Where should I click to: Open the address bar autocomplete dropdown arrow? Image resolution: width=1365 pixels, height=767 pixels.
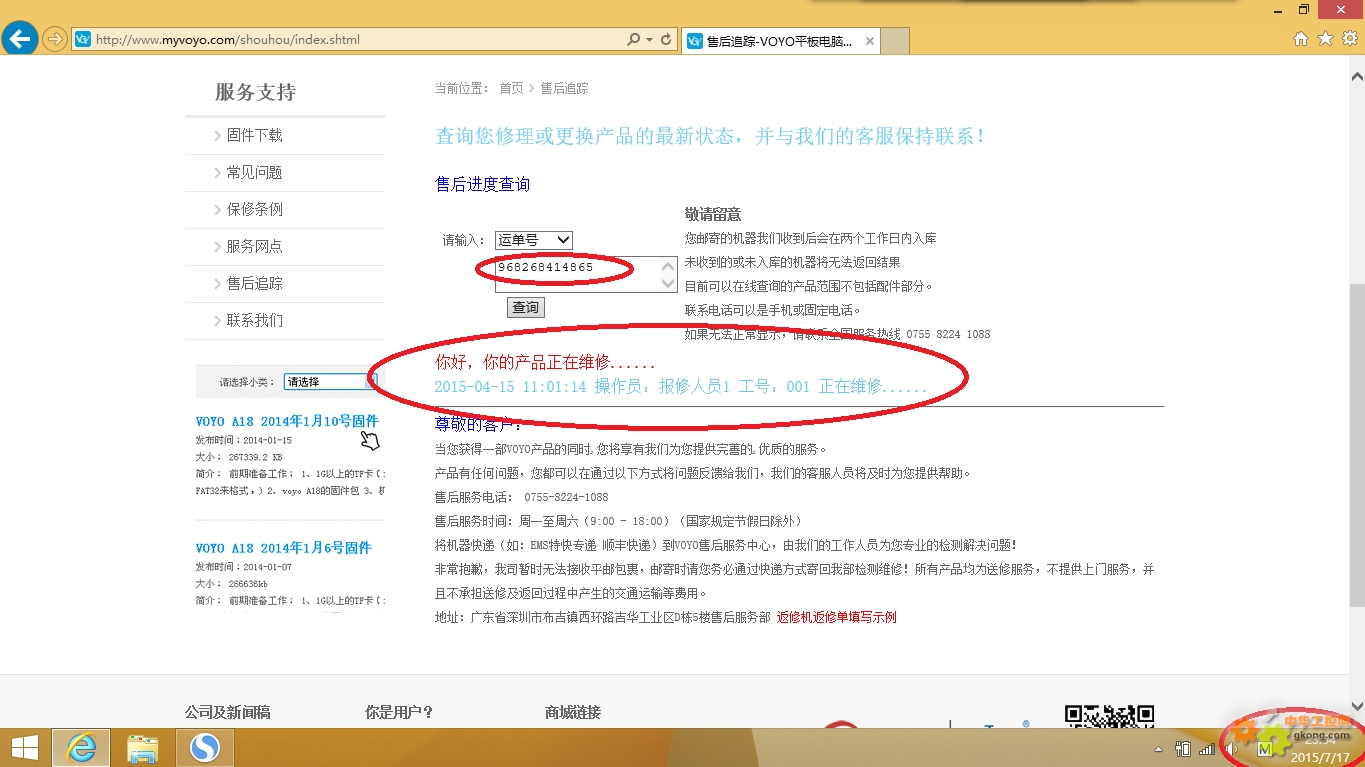click(x=650, y=40)
